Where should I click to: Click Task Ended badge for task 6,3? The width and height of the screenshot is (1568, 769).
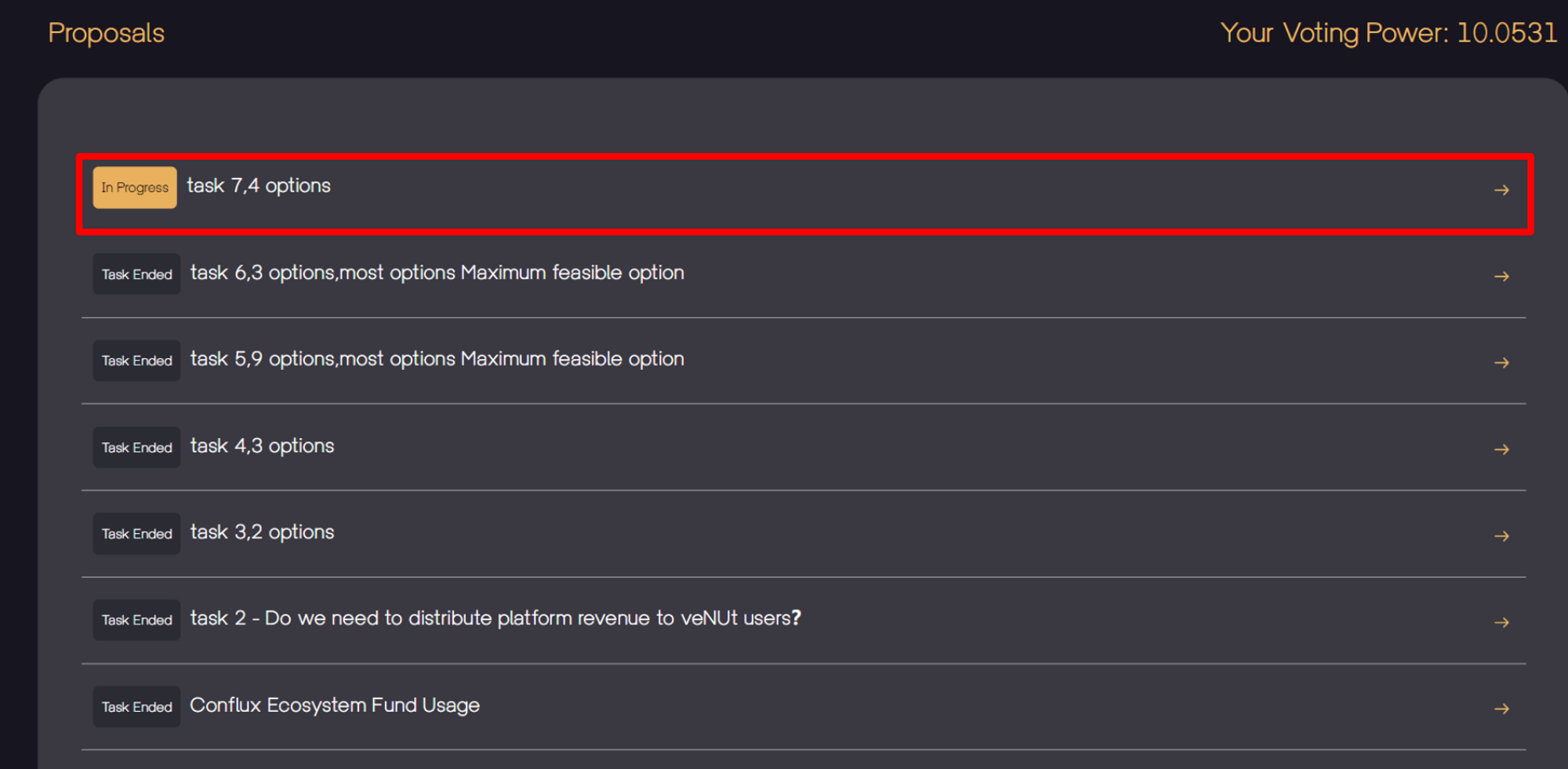click(136, 274)
